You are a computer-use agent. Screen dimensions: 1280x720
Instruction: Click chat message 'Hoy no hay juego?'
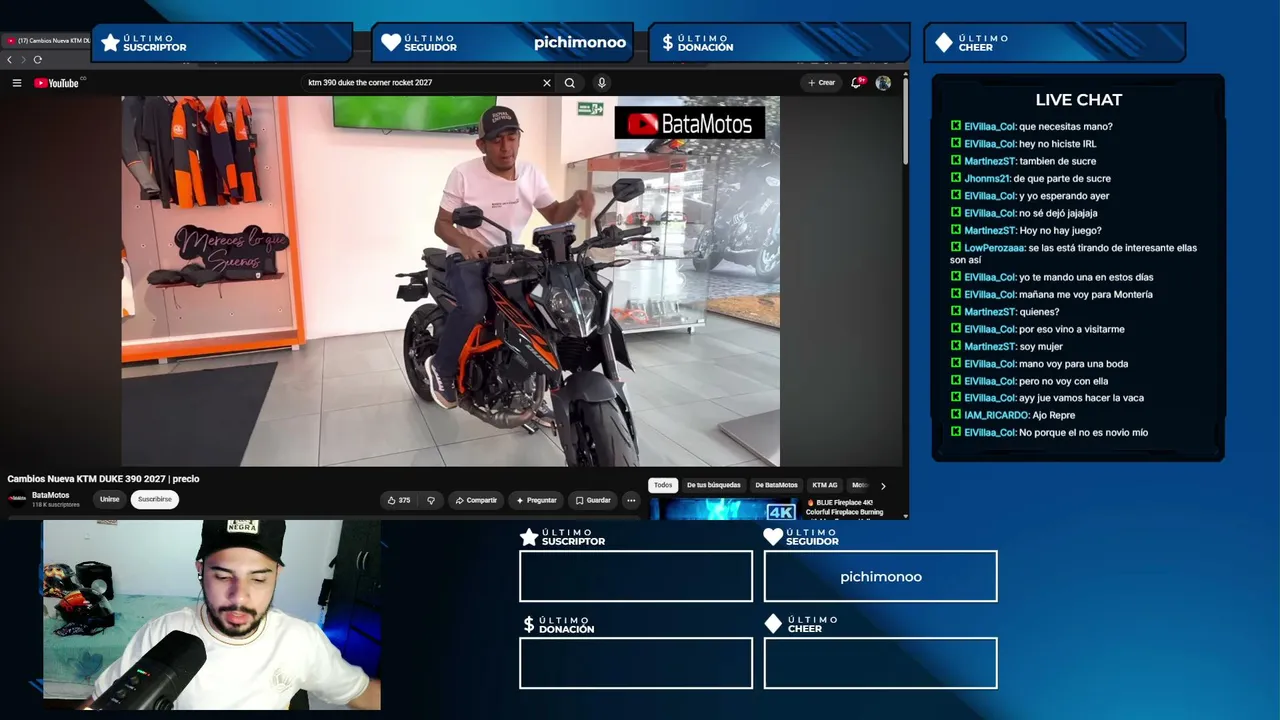1060,231
